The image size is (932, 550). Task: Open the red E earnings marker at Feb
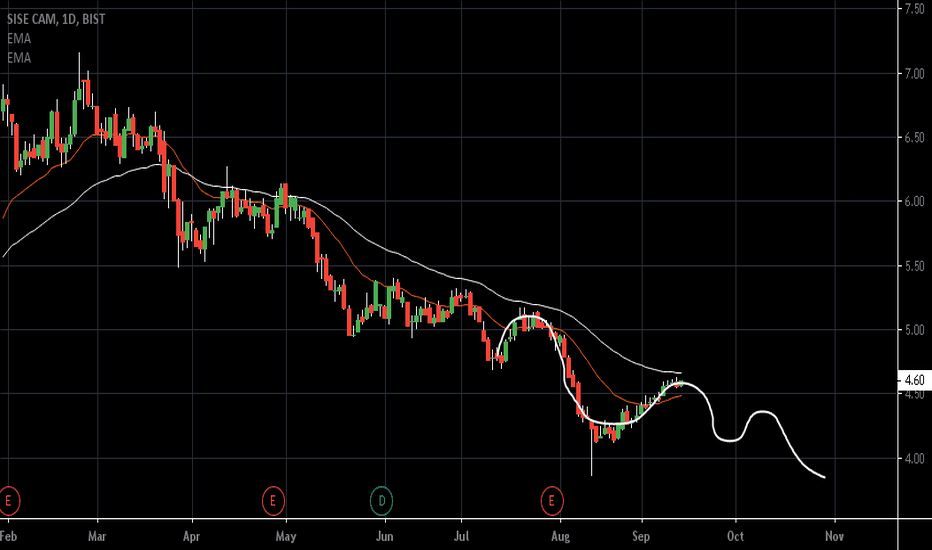[x=9, y=501]
